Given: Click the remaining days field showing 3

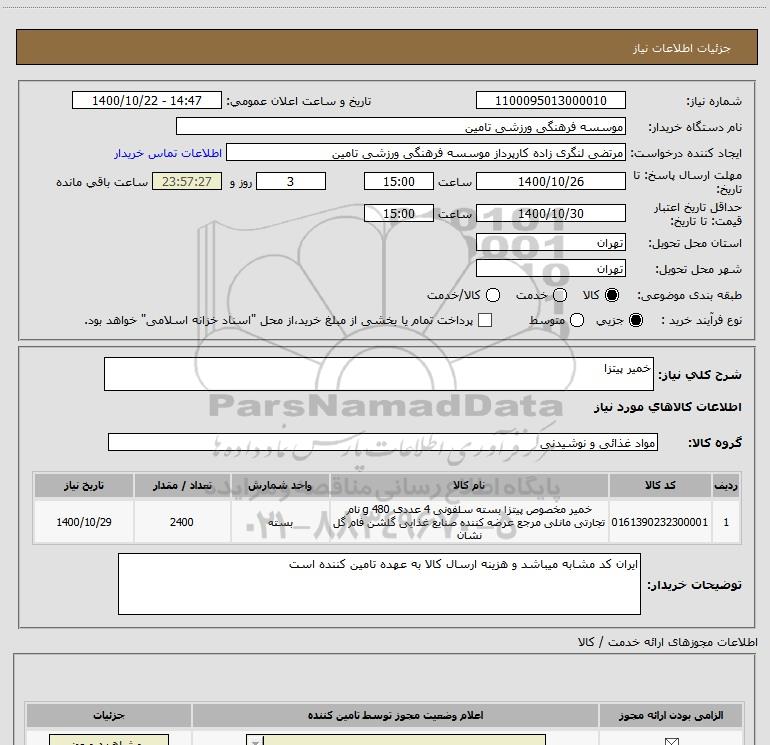Looking at the screenshot, I should pos(291,181).
